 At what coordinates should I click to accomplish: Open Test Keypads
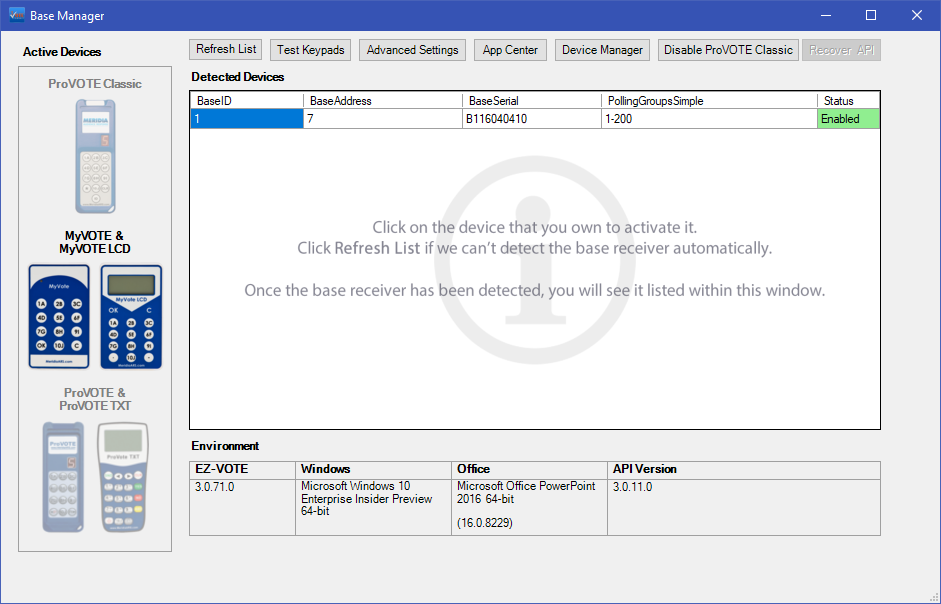(310, 50)
